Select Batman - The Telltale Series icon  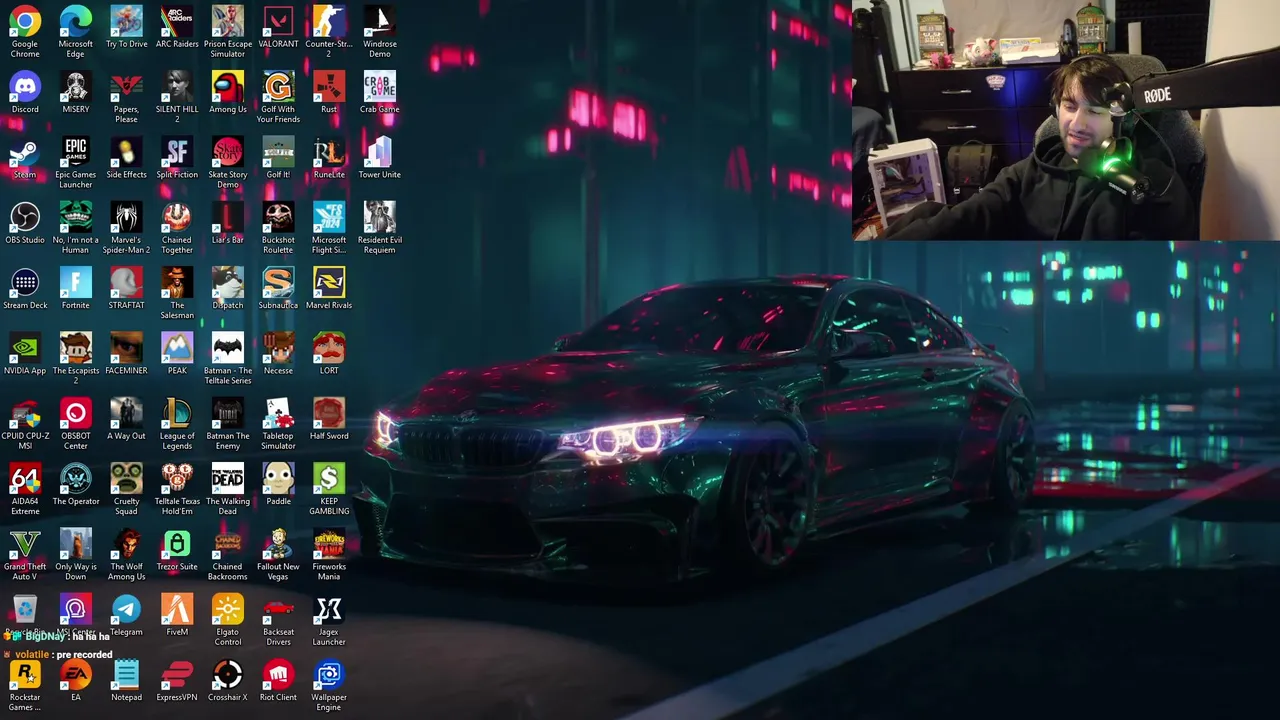pyautogui.click(x=228, y=349)
